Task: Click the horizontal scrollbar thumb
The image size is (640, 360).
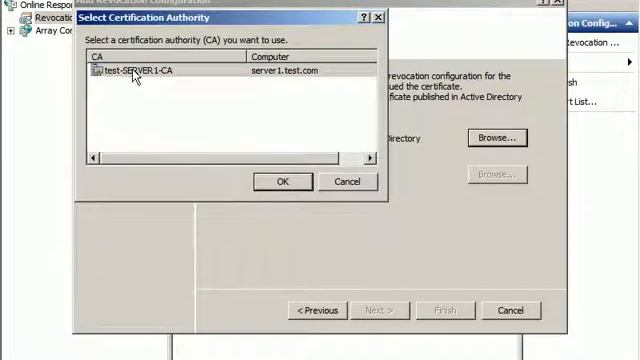Action: pyautogui.click(x=219, y=158)
